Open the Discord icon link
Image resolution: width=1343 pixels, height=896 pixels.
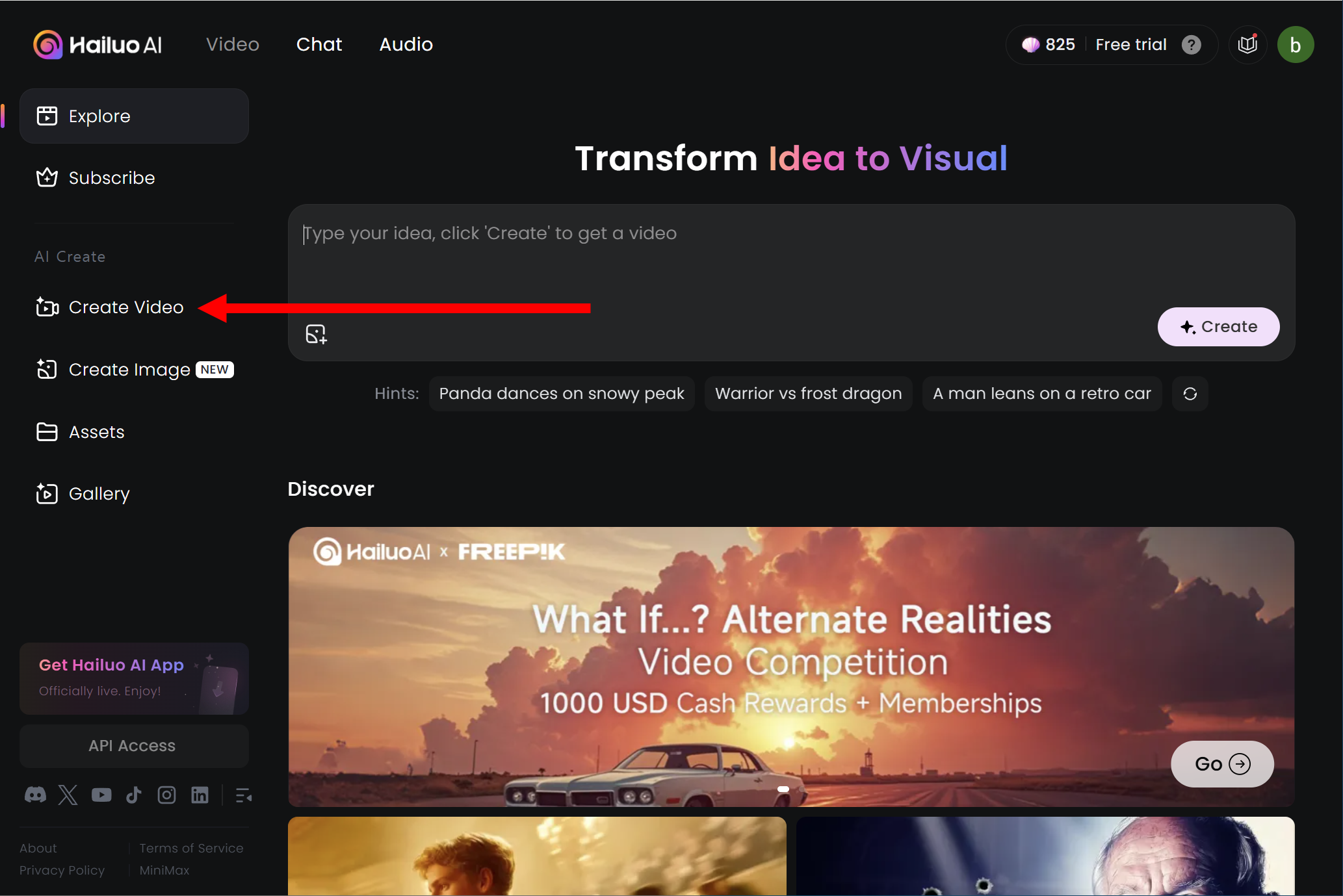coord(35,795)
